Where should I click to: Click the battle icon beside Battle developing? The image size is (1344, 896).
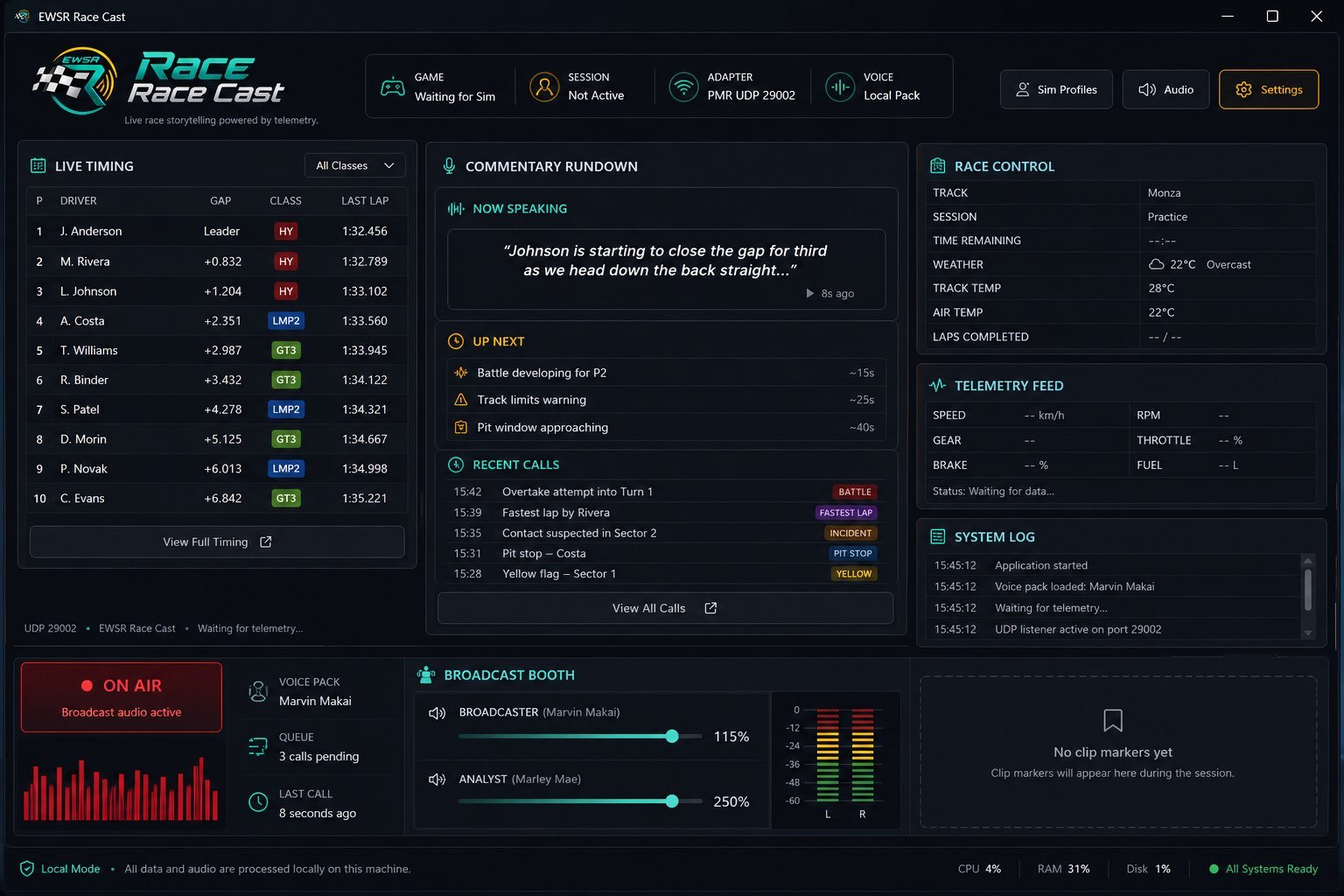(x=461, y=373)
